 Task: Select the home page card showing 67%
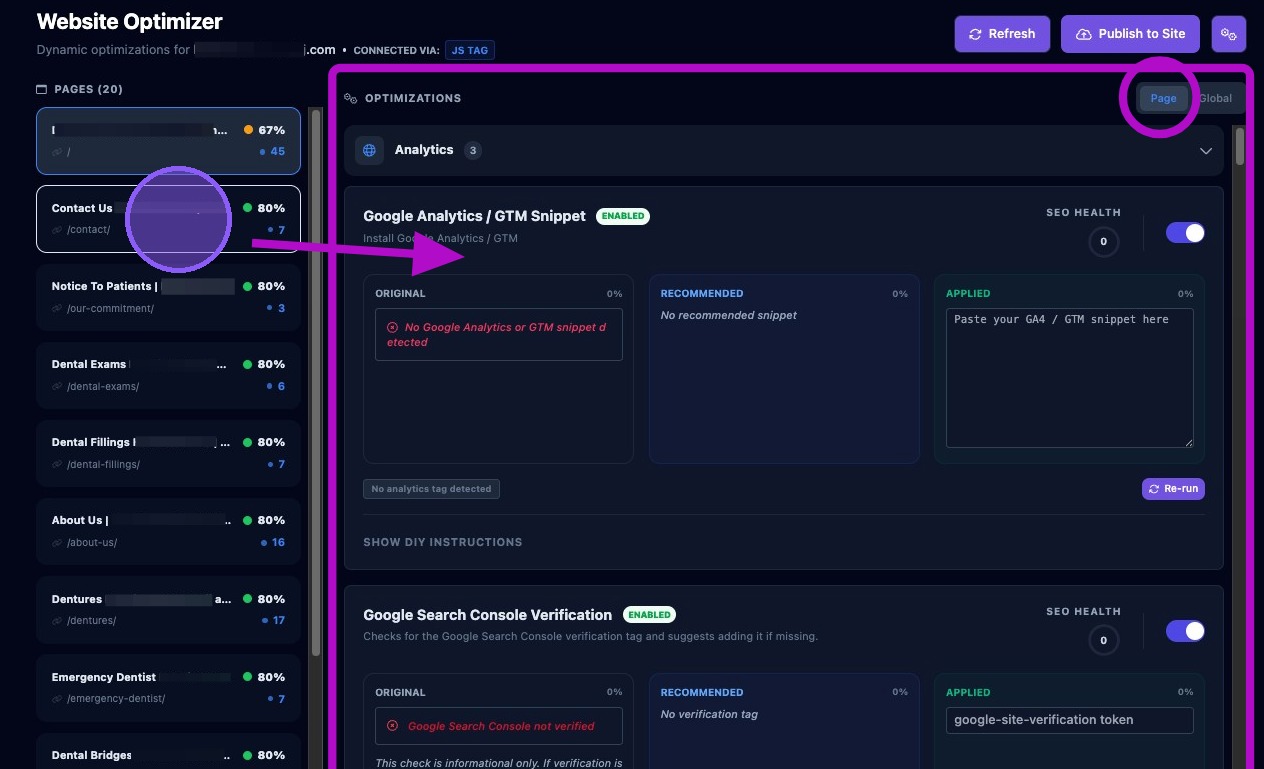[x=168, y=140]
